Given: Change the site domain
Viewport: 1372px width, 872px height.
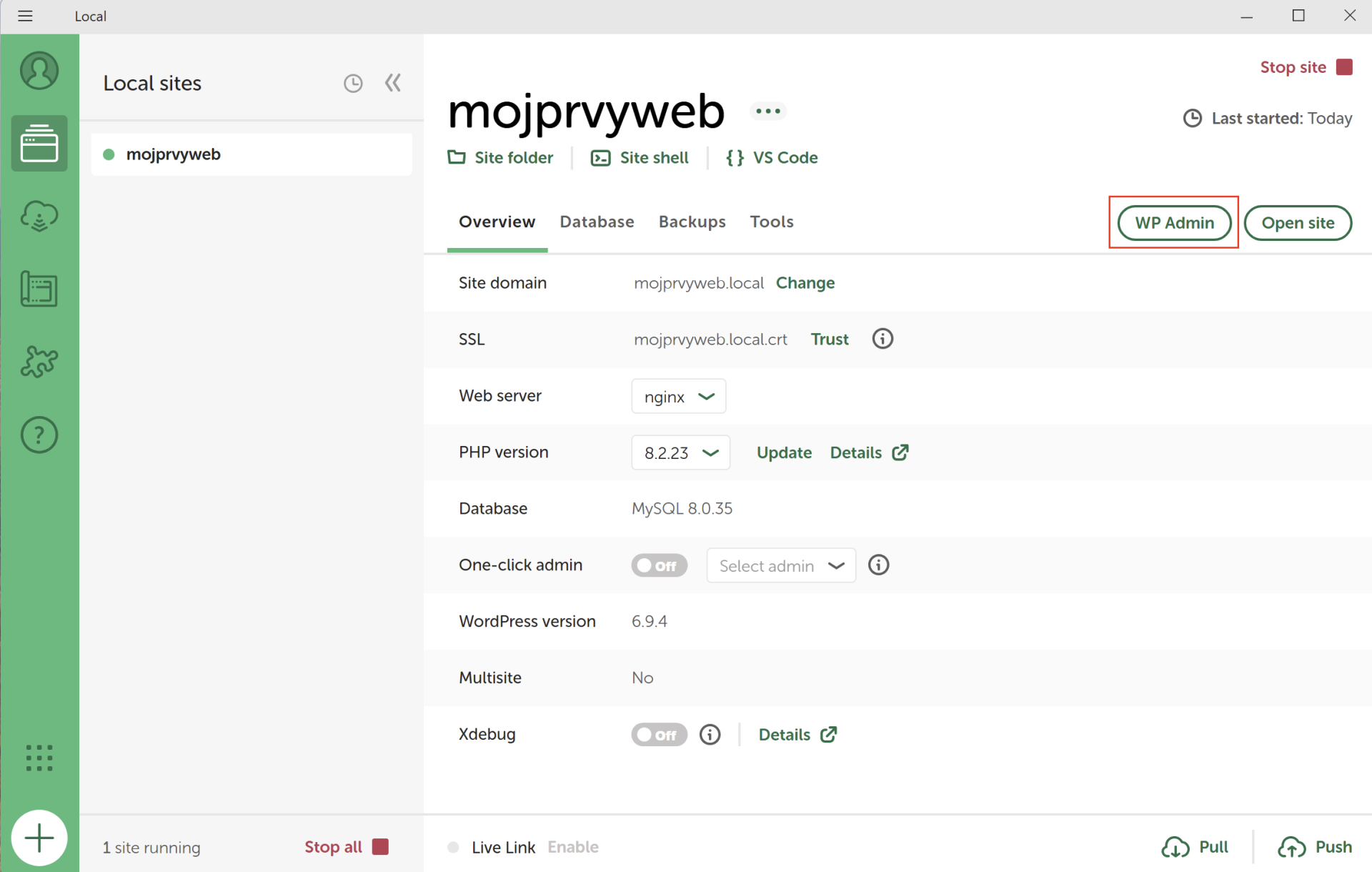Looking at the screenshot, I should click(805, 283).
